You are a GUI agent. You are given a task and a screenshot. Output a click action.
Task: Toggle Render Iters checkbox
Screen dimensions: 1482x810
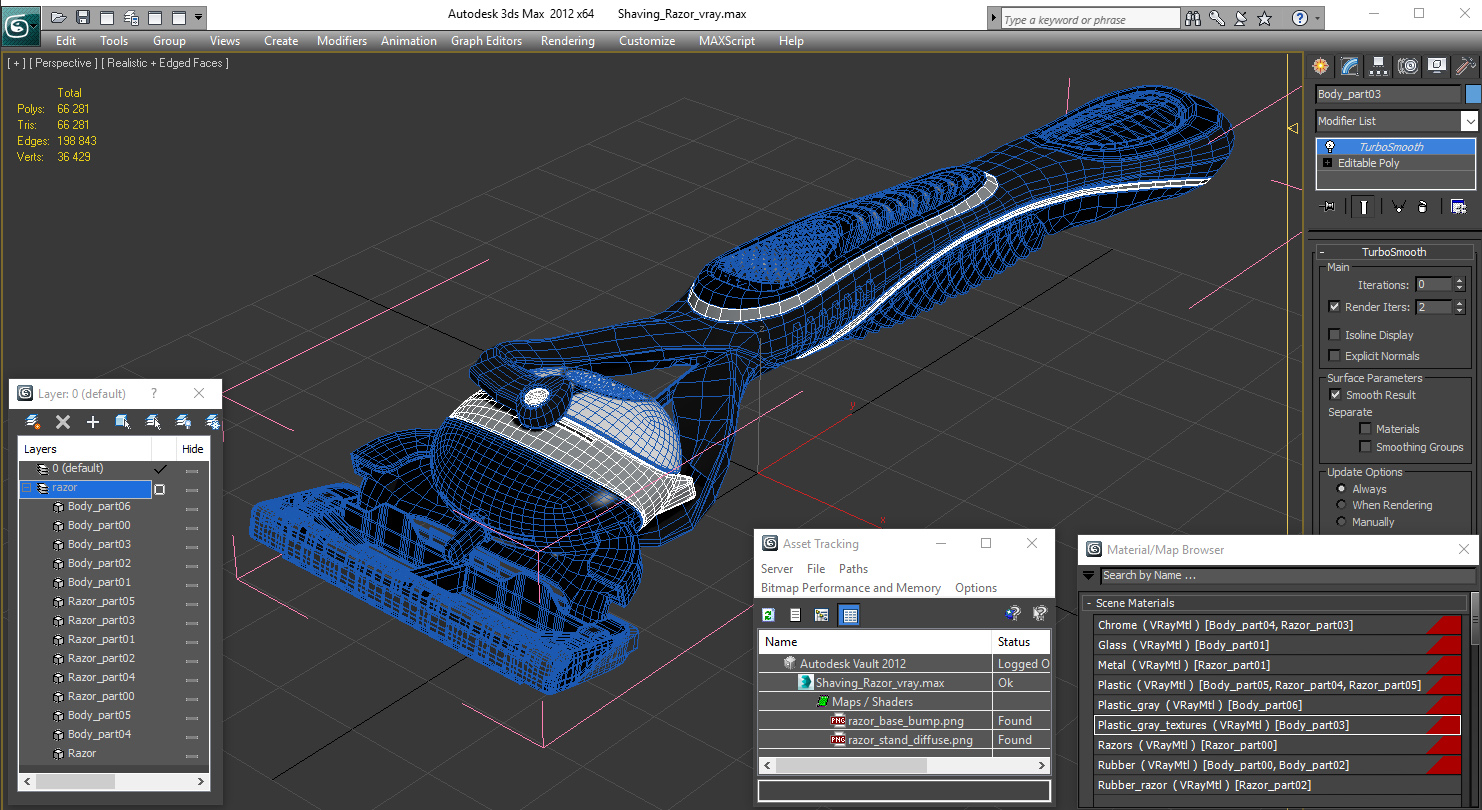pyautogui.click(x=1334, y=307)
